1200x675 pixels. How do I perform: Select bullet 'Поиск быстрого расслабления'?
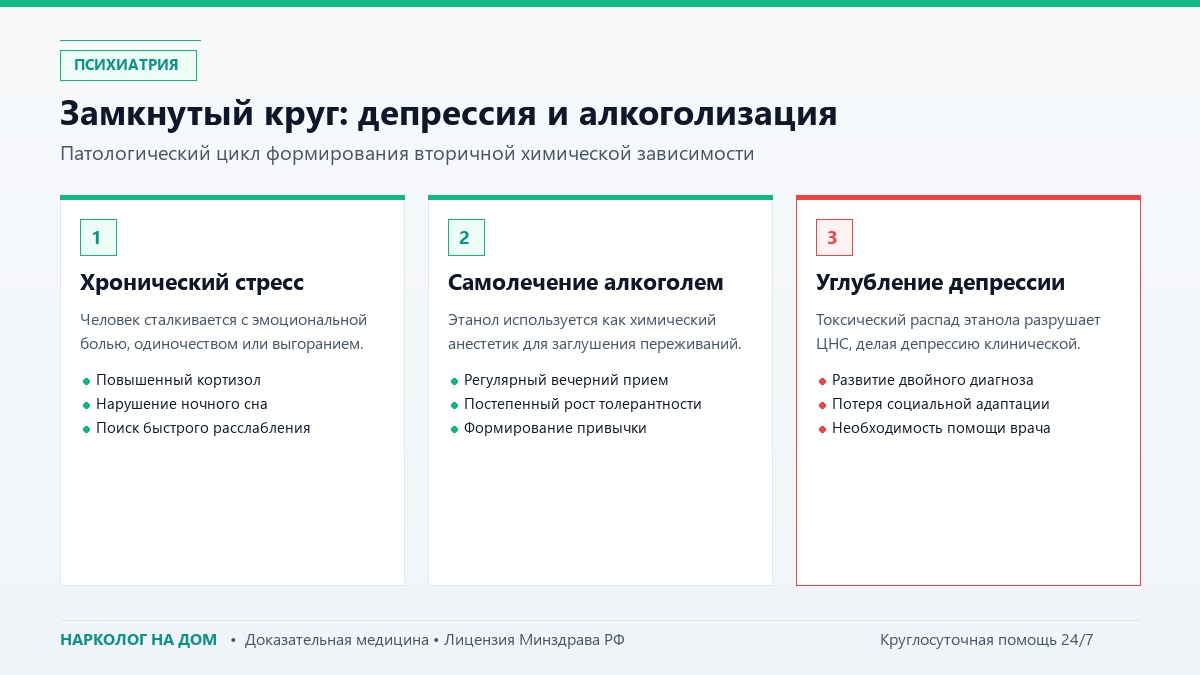pyautogui.click(x=203, y=428)
